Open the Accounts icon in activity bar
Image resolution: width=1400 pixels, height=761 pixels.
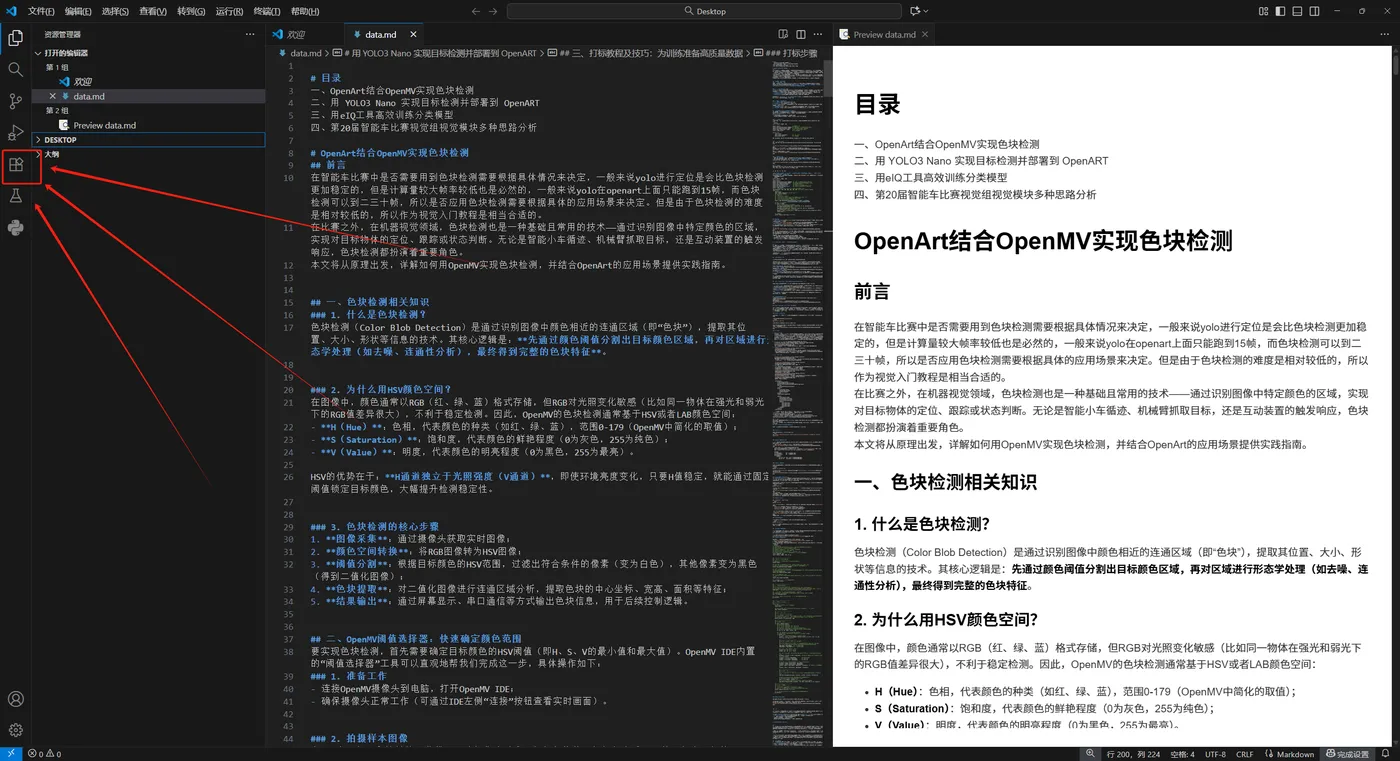click(x=15, y=699)
